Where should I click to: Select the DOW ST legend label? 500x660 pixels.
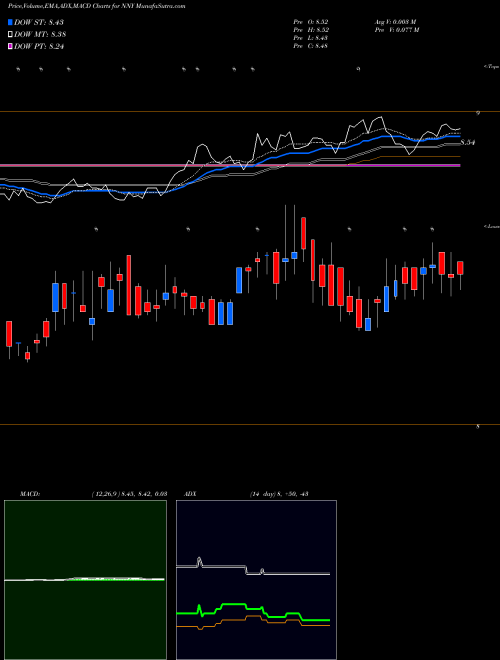click(x=39, y=22)
